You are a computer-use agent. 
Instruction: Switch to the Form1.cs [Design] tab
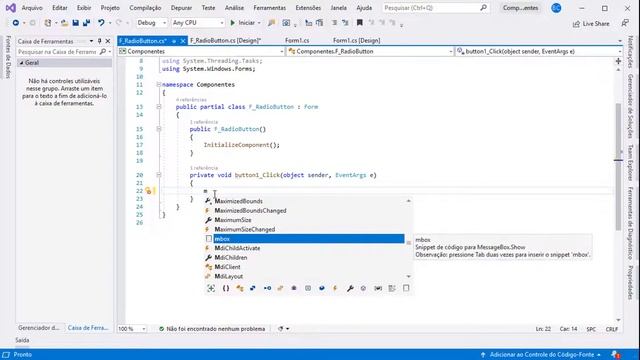point(356,41)
